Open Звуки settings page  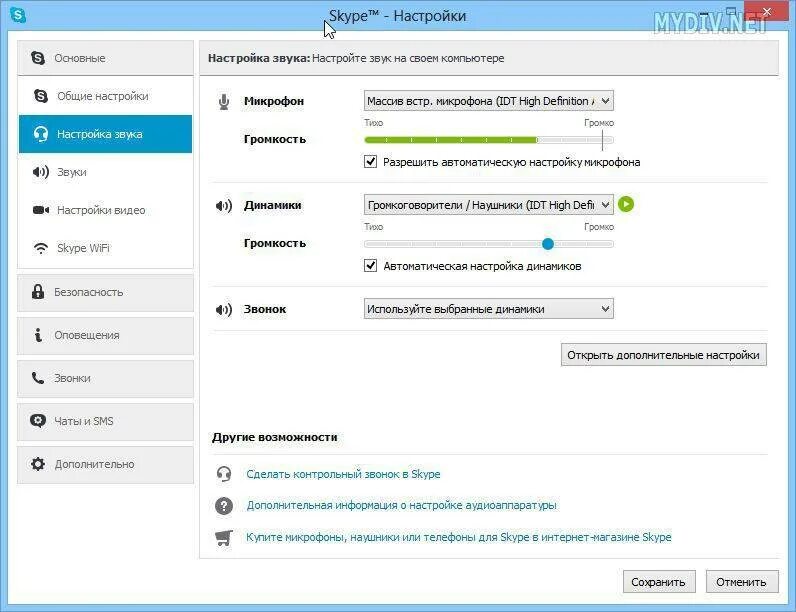[x=106, y=172]
